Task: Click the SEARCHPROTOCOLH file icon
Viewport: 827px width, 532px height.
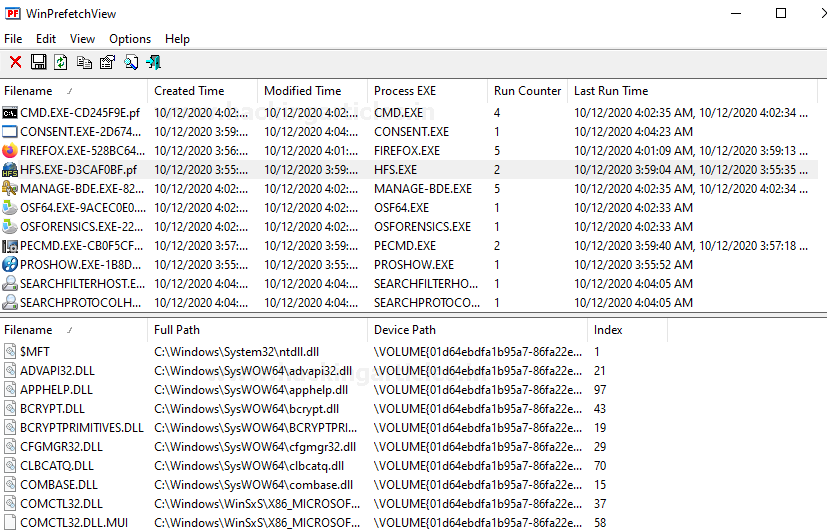Action: pos(10,303)
